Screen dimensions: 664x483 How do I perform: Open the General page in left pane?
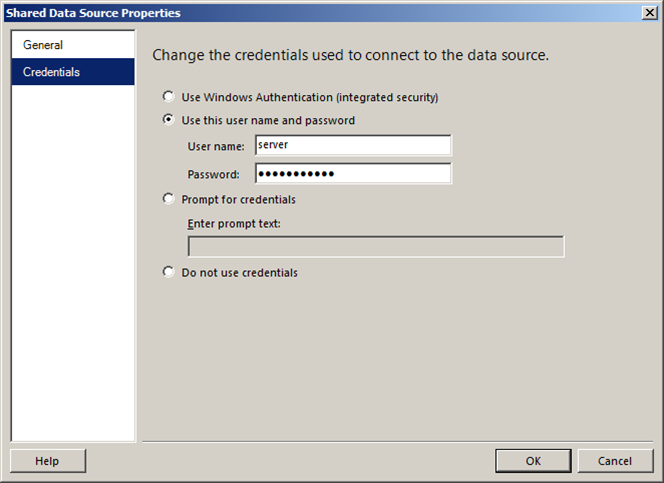coord(43,45)
